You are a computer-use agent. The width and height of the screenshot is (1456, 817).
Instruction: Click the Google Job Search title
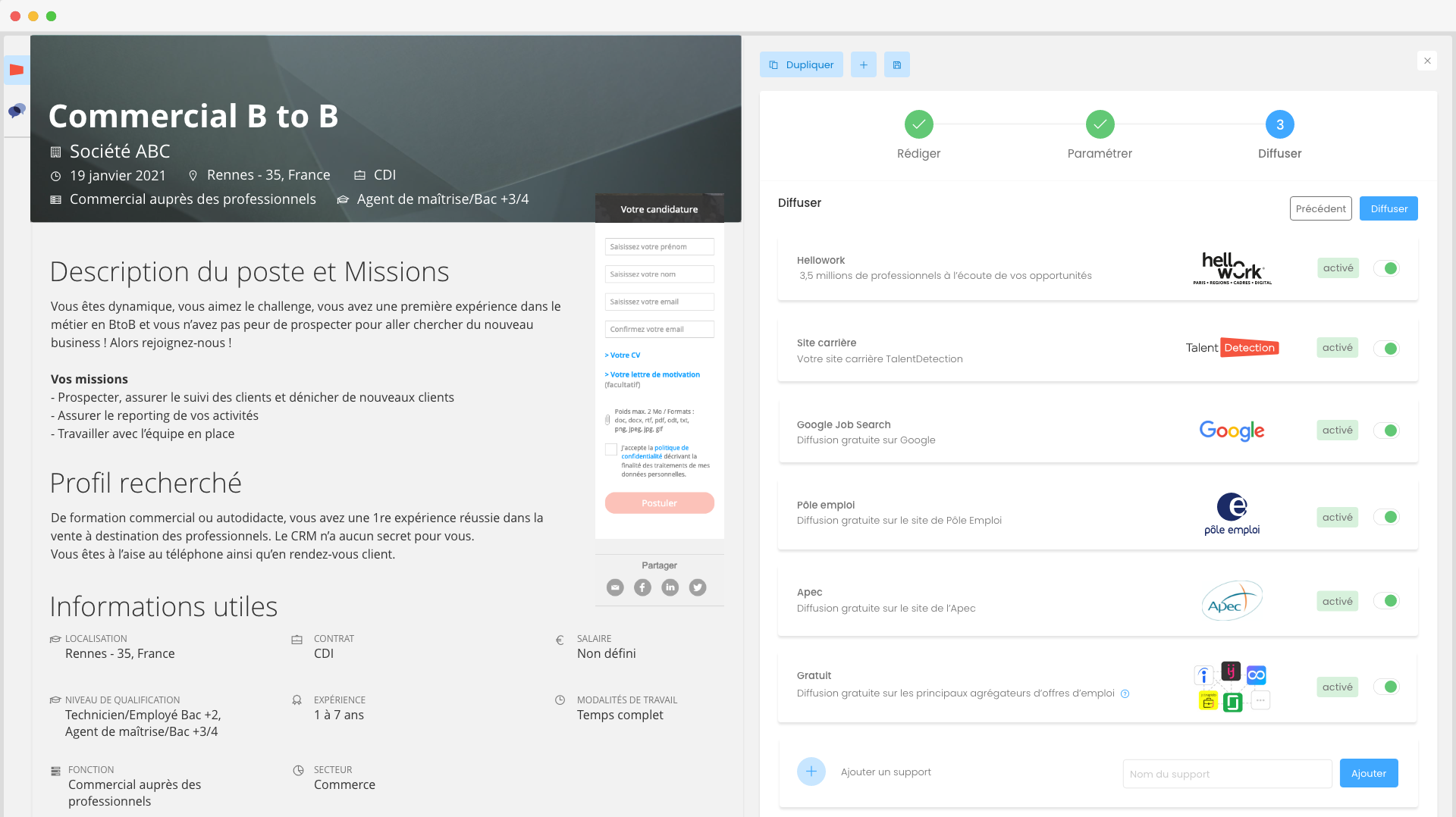844,425
